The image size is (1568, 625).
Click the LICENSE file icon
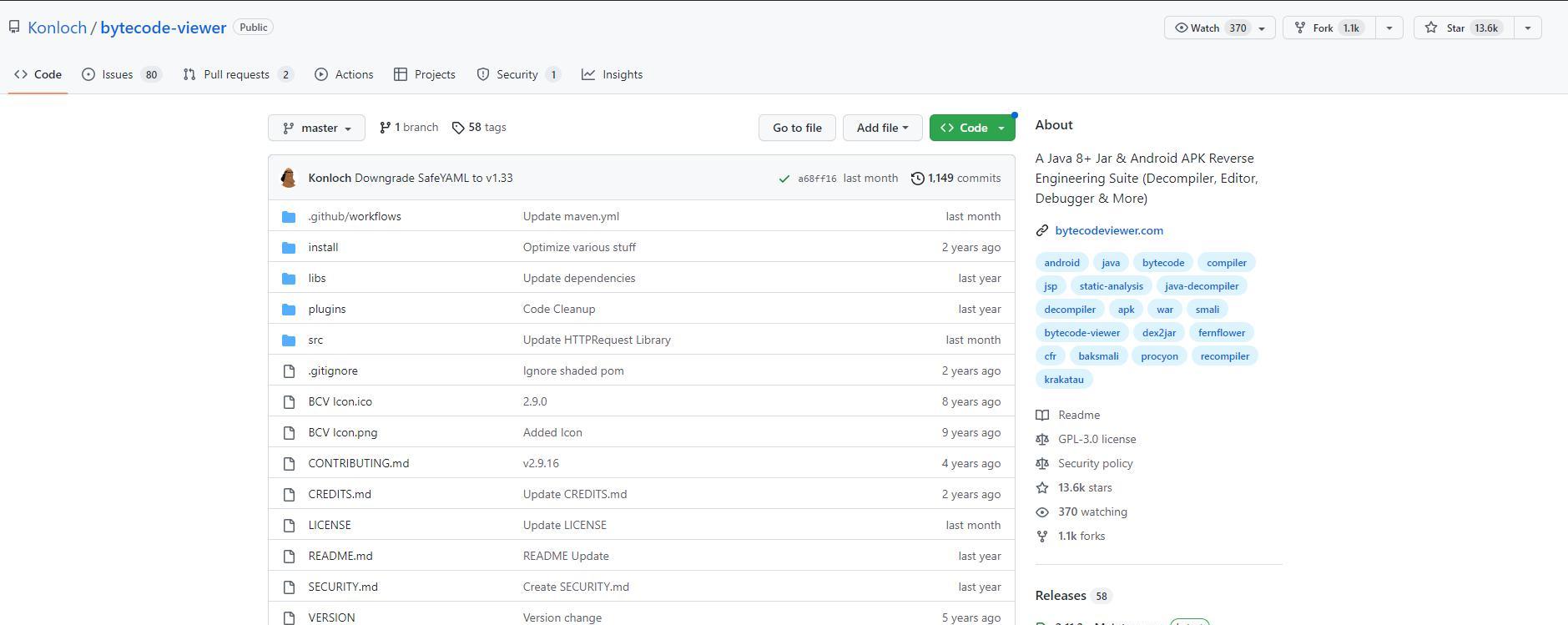point(289,526)
